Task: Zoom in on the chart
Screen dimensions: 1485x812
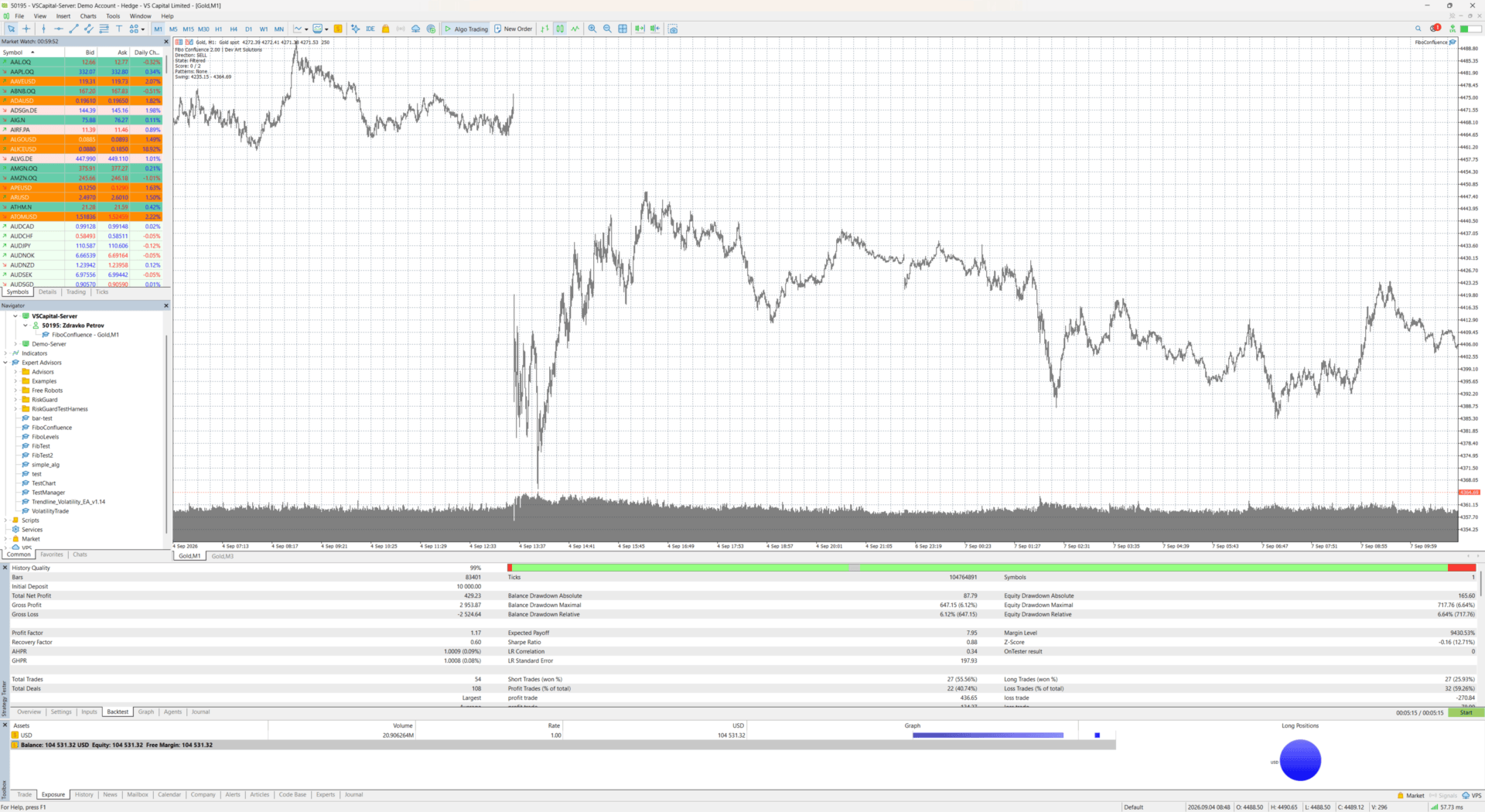Action: [x=592, y=29]
